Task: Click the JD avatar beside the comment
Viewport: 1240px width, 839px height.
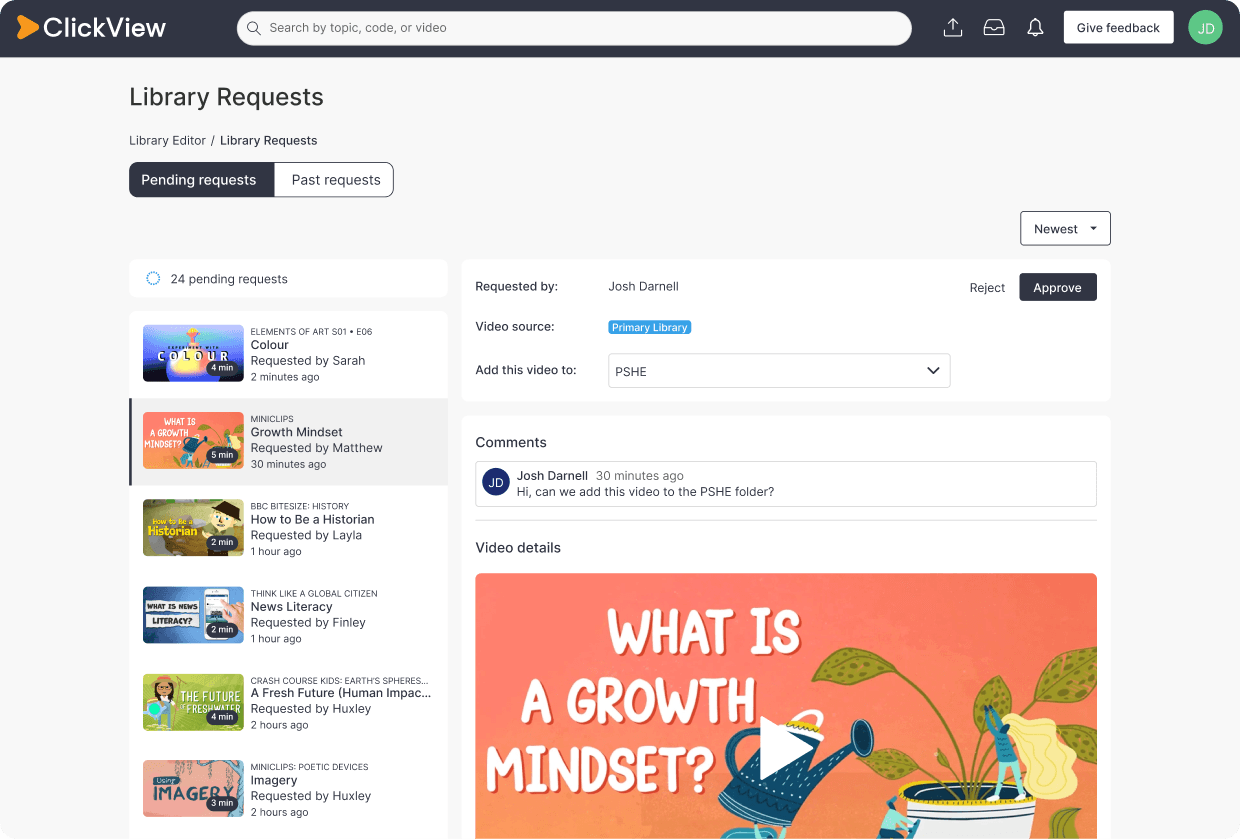Action: point(496,482)
